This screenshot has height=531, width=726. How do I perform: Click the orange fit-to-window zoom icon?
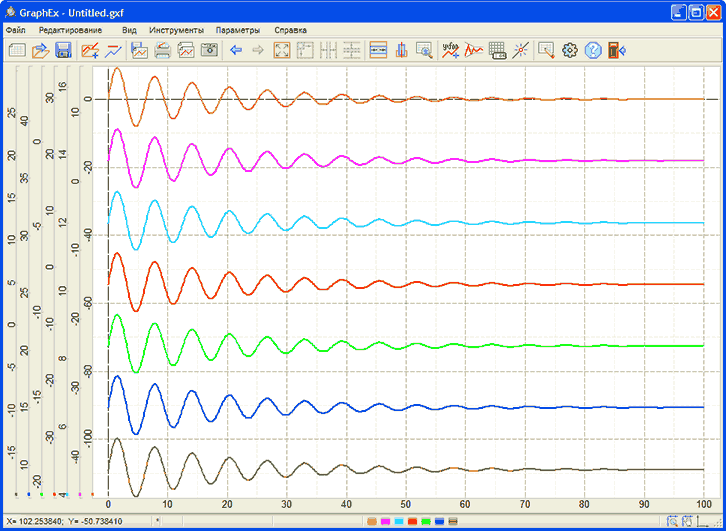(282, 50)
